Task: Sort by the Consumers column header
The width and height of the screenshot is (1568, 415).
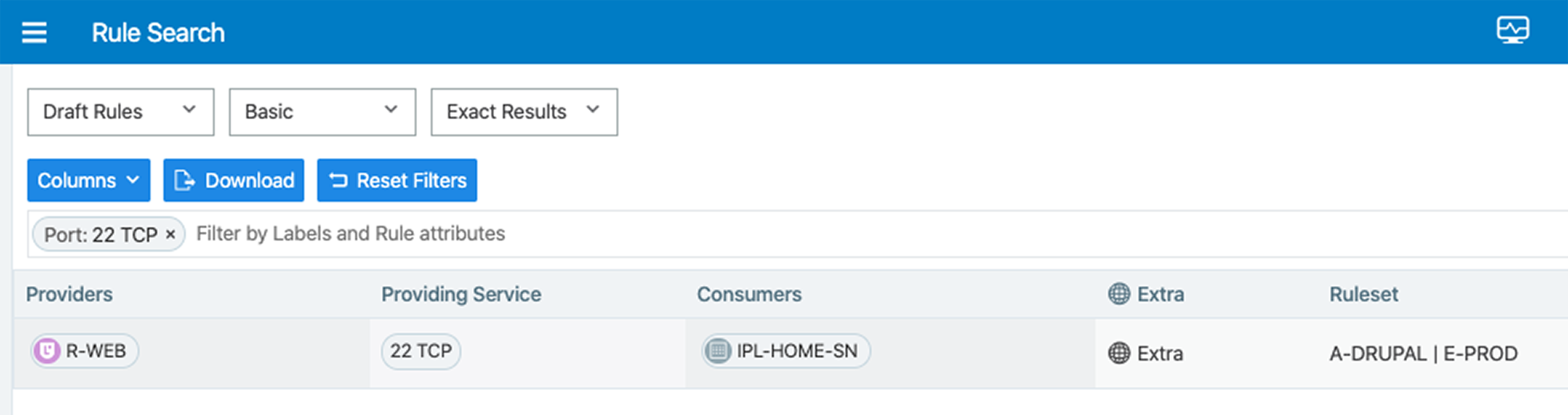Action: pyautogui.click(x=749, y=294)
